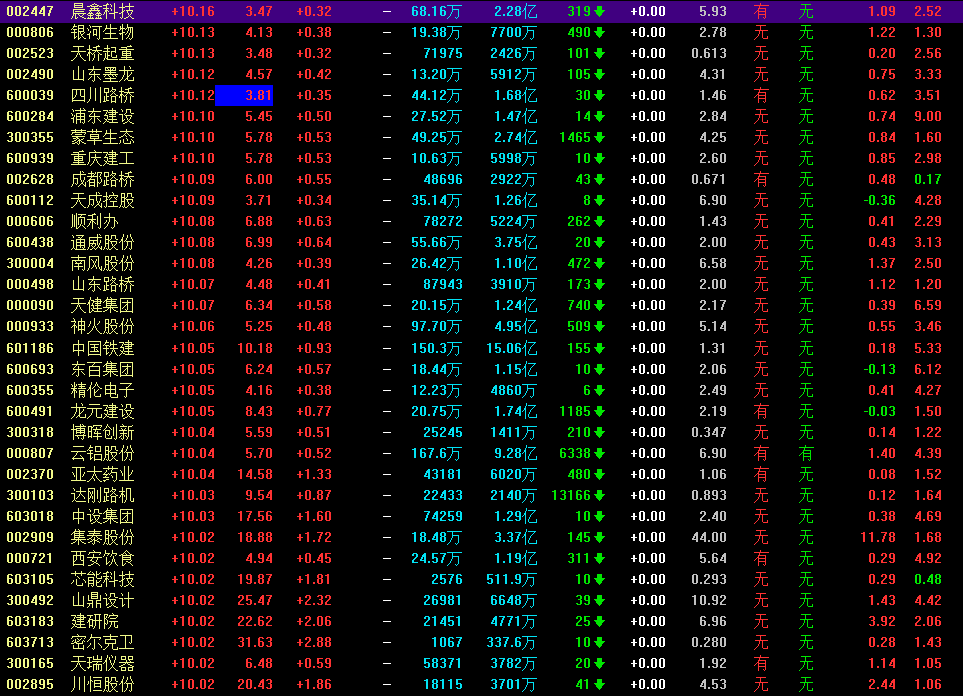Click the 顺利办 stock name
The width and height of the screenshot is (963, 696).
click(x=94, y=221)
